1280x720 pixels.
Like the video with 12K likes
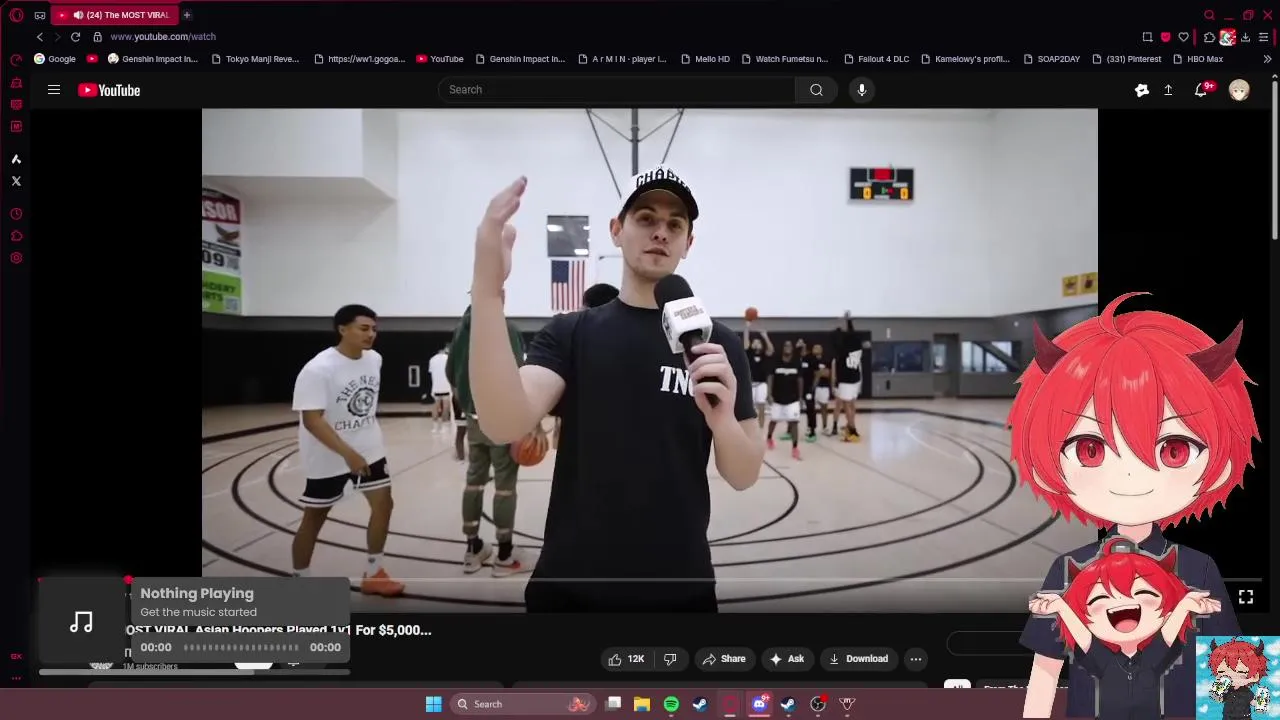(626, 659)
